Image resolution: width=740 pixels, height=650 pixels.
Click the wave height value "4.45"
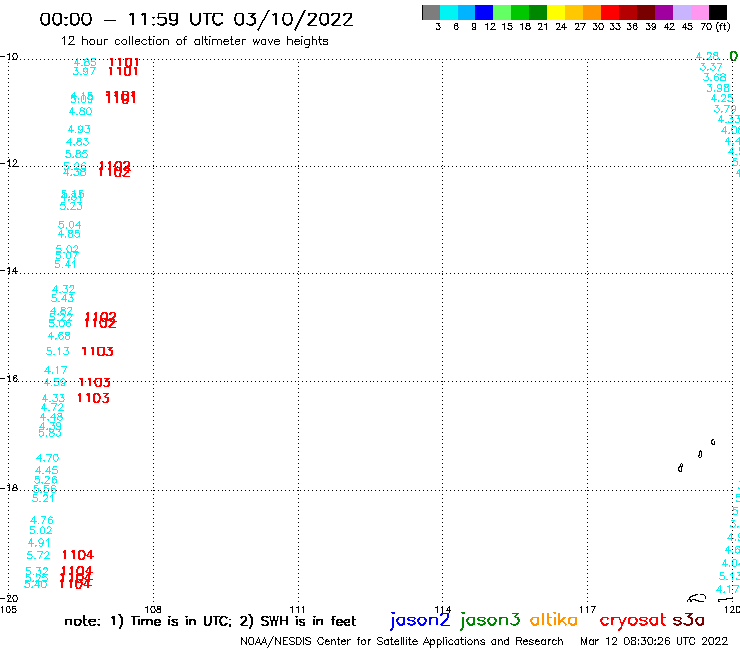[47, 471]
